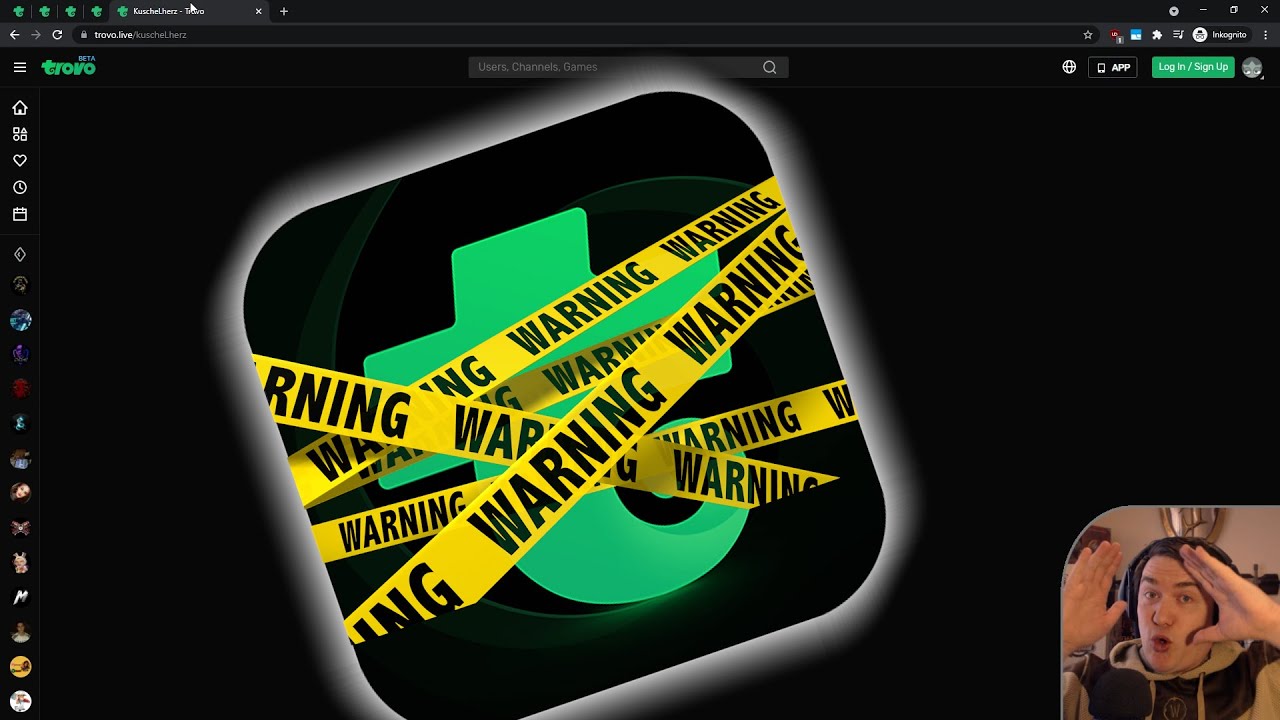
Task: Open watch history clock icon
Action: click(20, 188)
